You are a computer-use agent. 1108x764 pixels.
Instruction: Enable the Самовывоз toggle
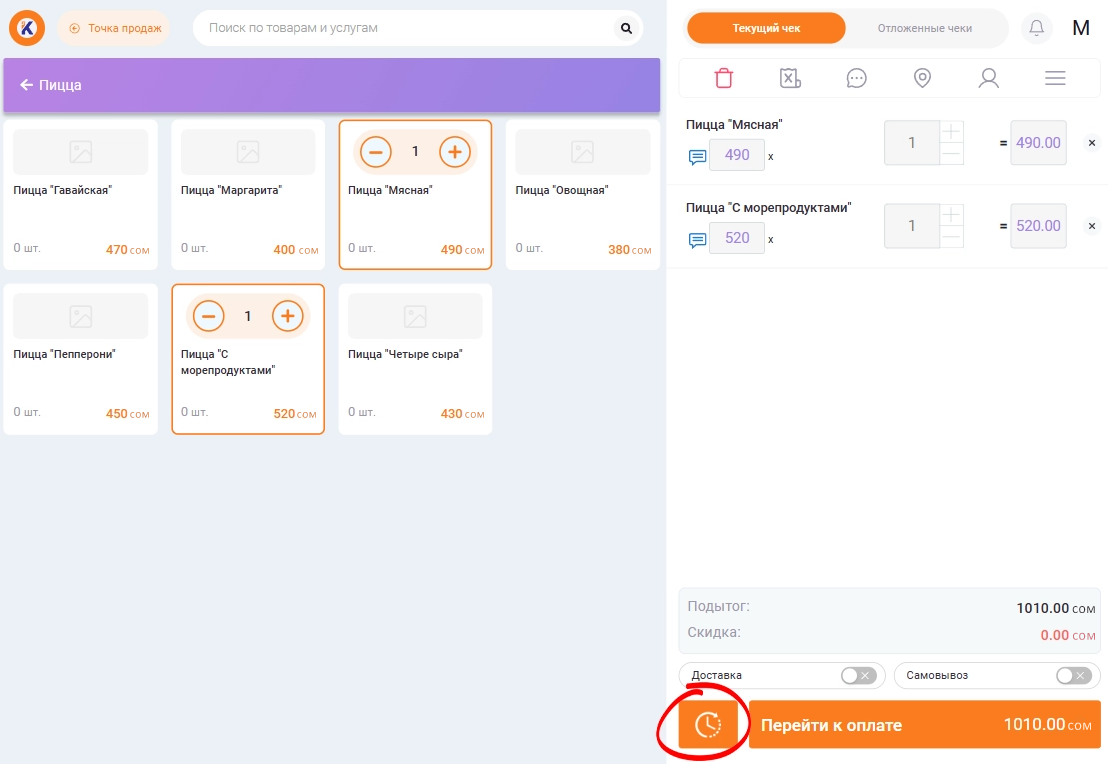(x=1073, y=675)
